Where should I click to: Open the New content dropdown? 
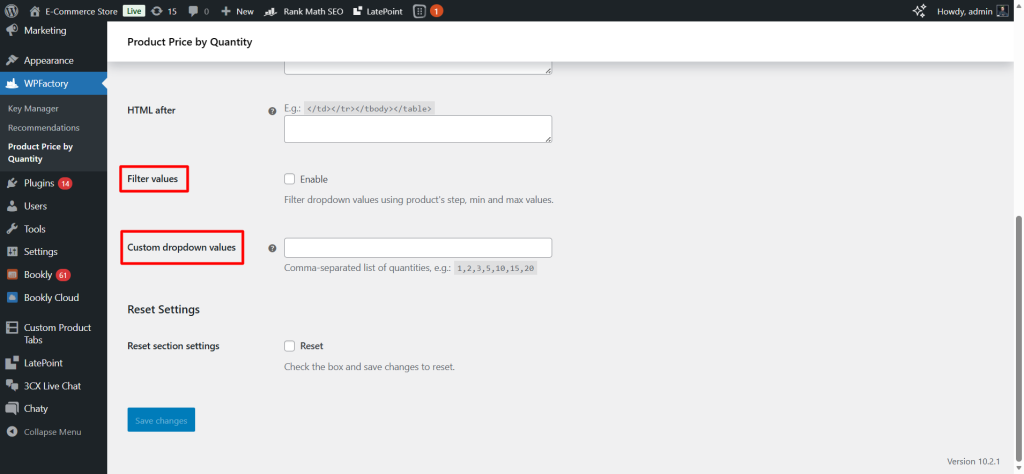tap(238, 11)
